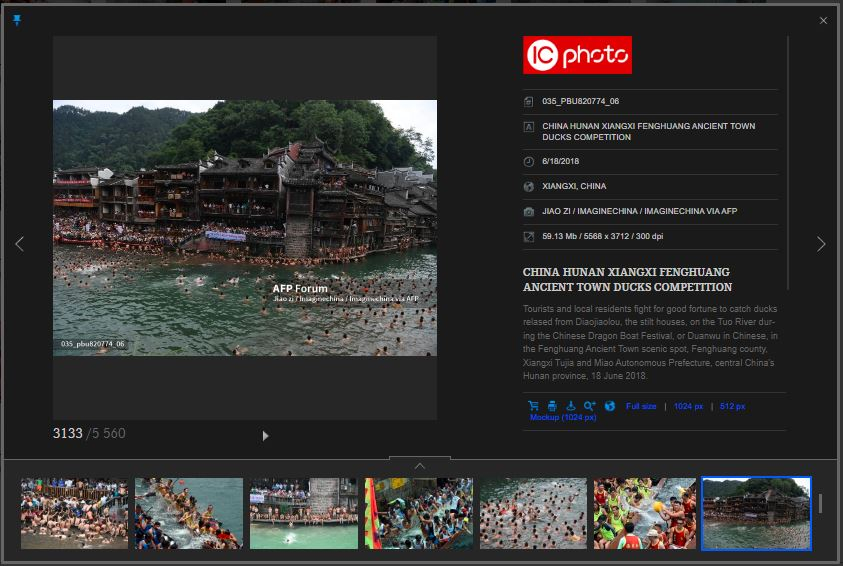Click the pin icon in top-left corner
The width and height of the screenshot is (843, 566).
[x=16, y=20]
